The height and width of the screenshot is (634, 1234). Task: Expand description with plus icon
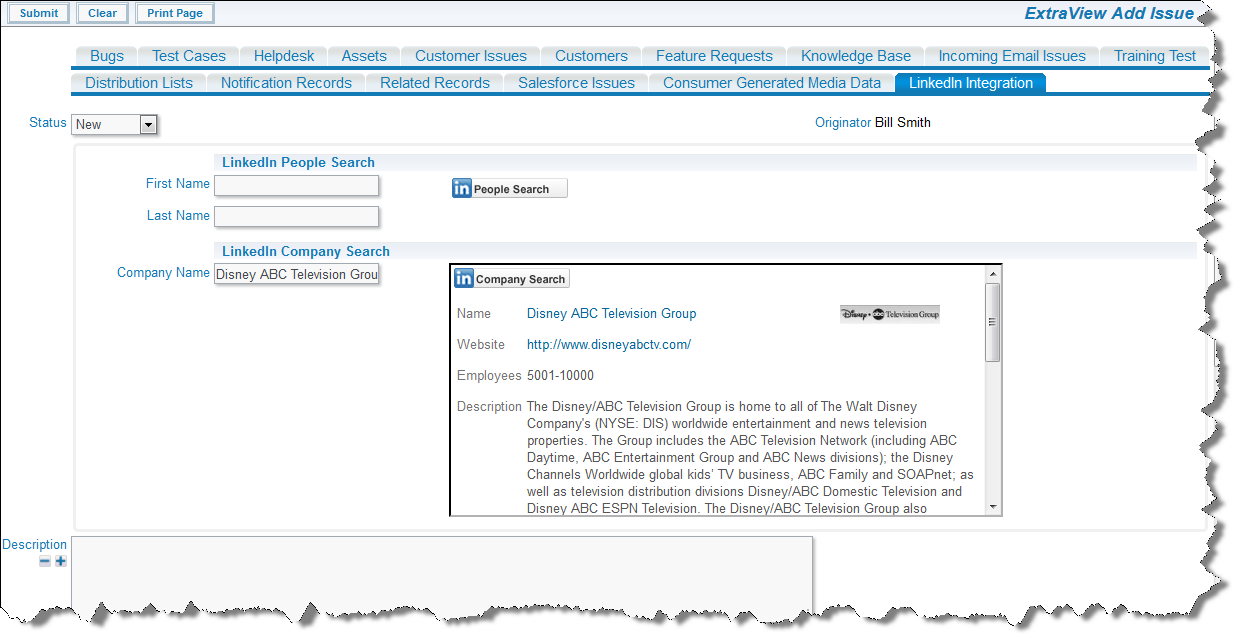(x=61, y=561)
